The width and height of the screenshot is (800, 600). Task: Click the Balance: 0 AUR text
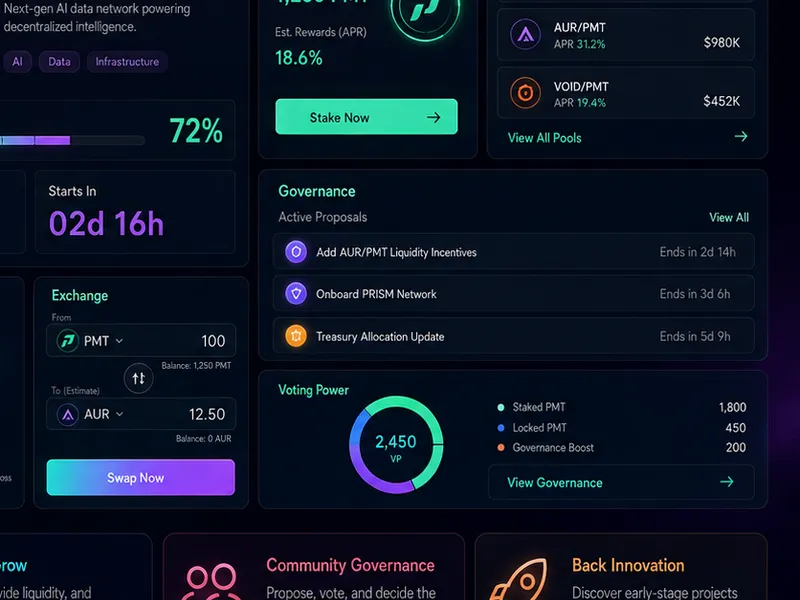pyautogui.click(x=204, y=438)
